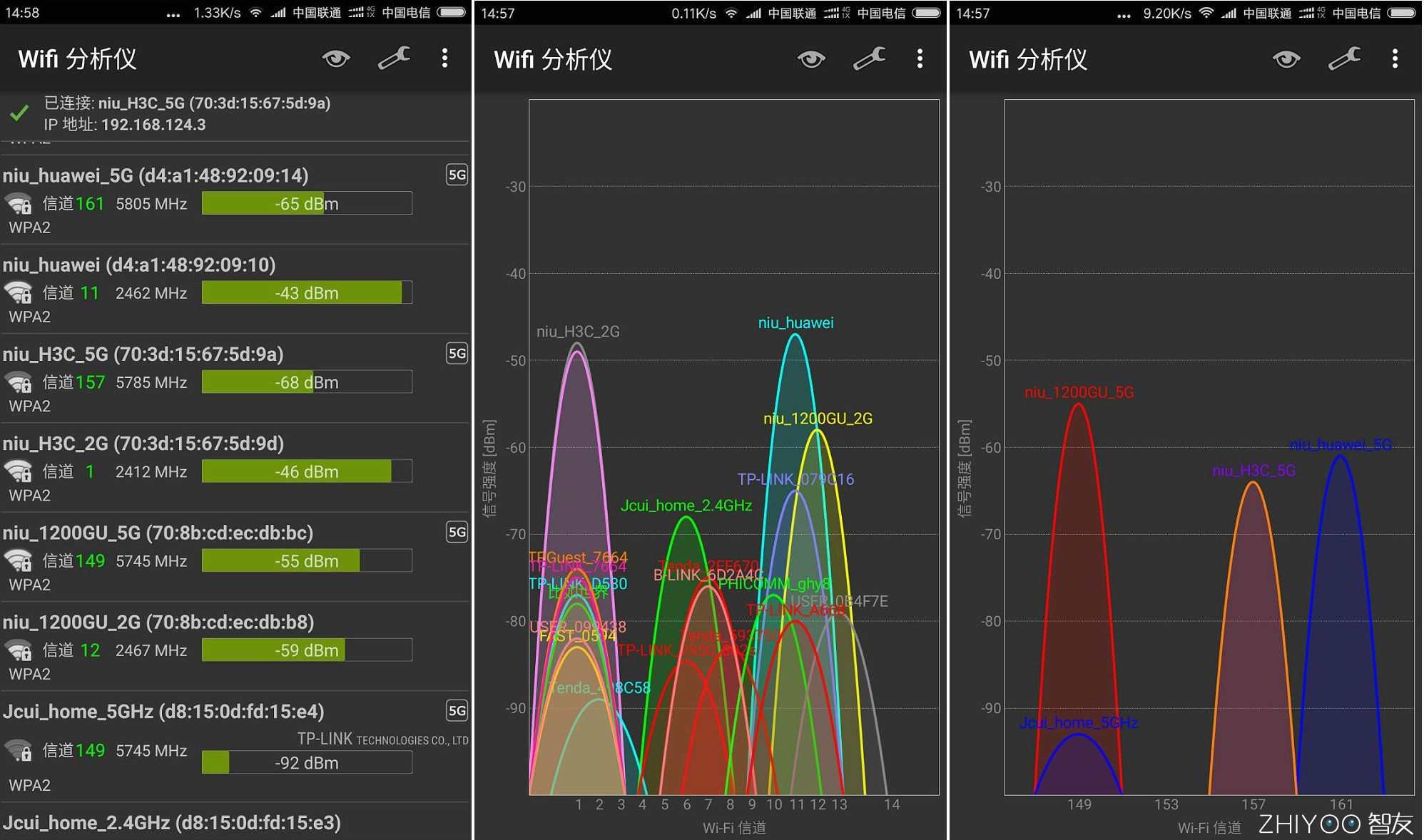Select niu_huawei_5G (d4:a1:48:92:09:14) entry

pyautogui.click(x=235, y=200)
